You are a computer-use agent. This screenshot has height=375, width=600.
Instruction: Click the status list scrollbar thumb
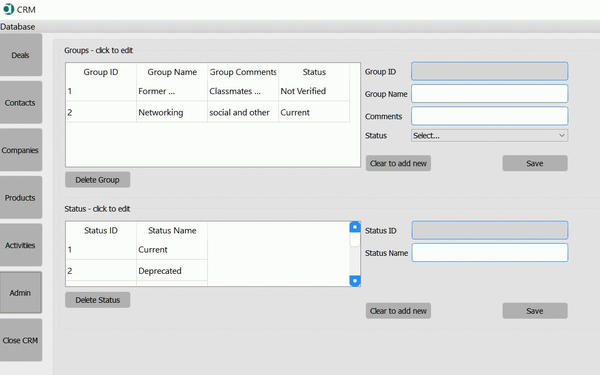[x=355, y=240]
